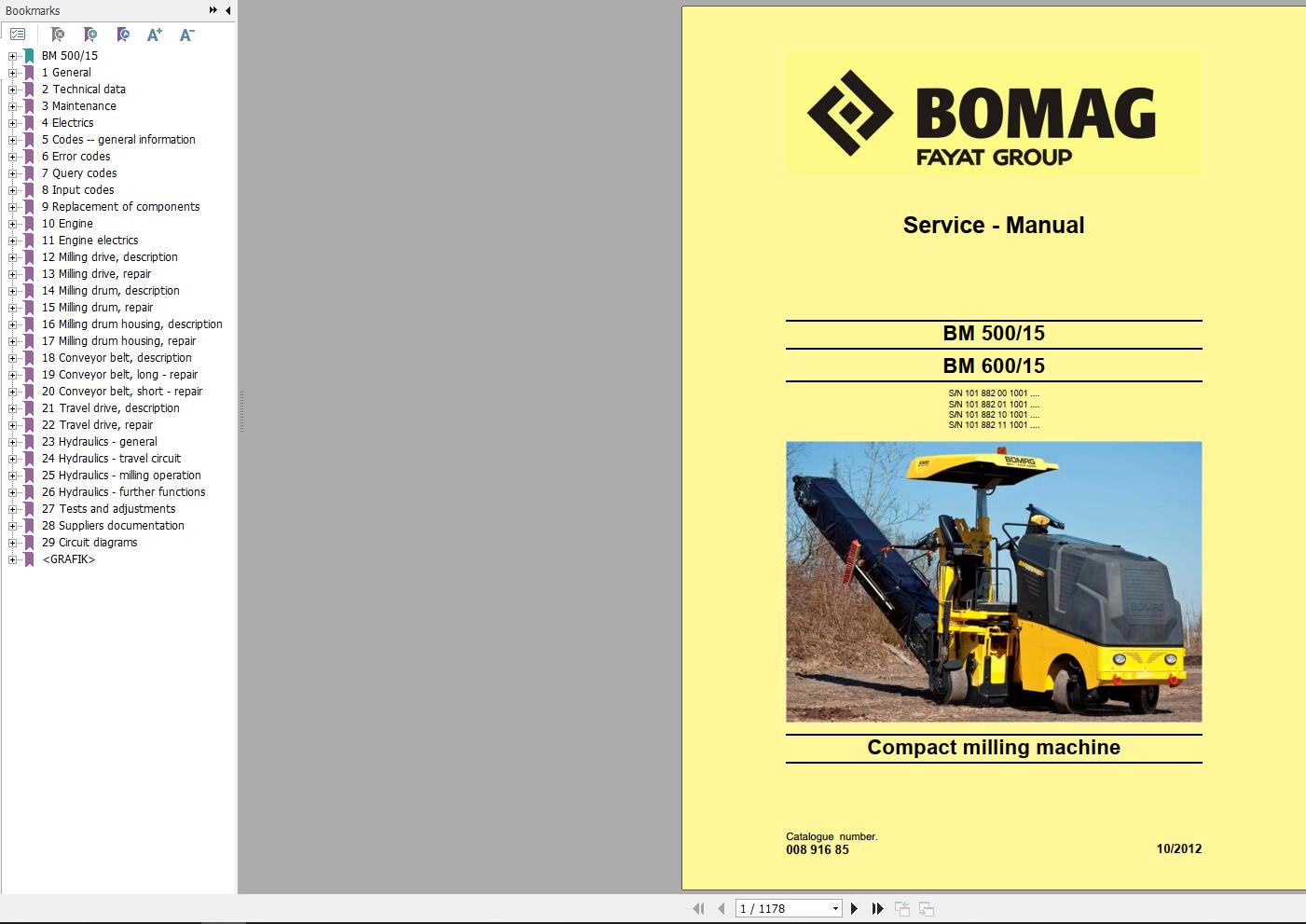Jump to the last page
The height and width of the screenshot is (924, 1306).
(x=877, y=908)
